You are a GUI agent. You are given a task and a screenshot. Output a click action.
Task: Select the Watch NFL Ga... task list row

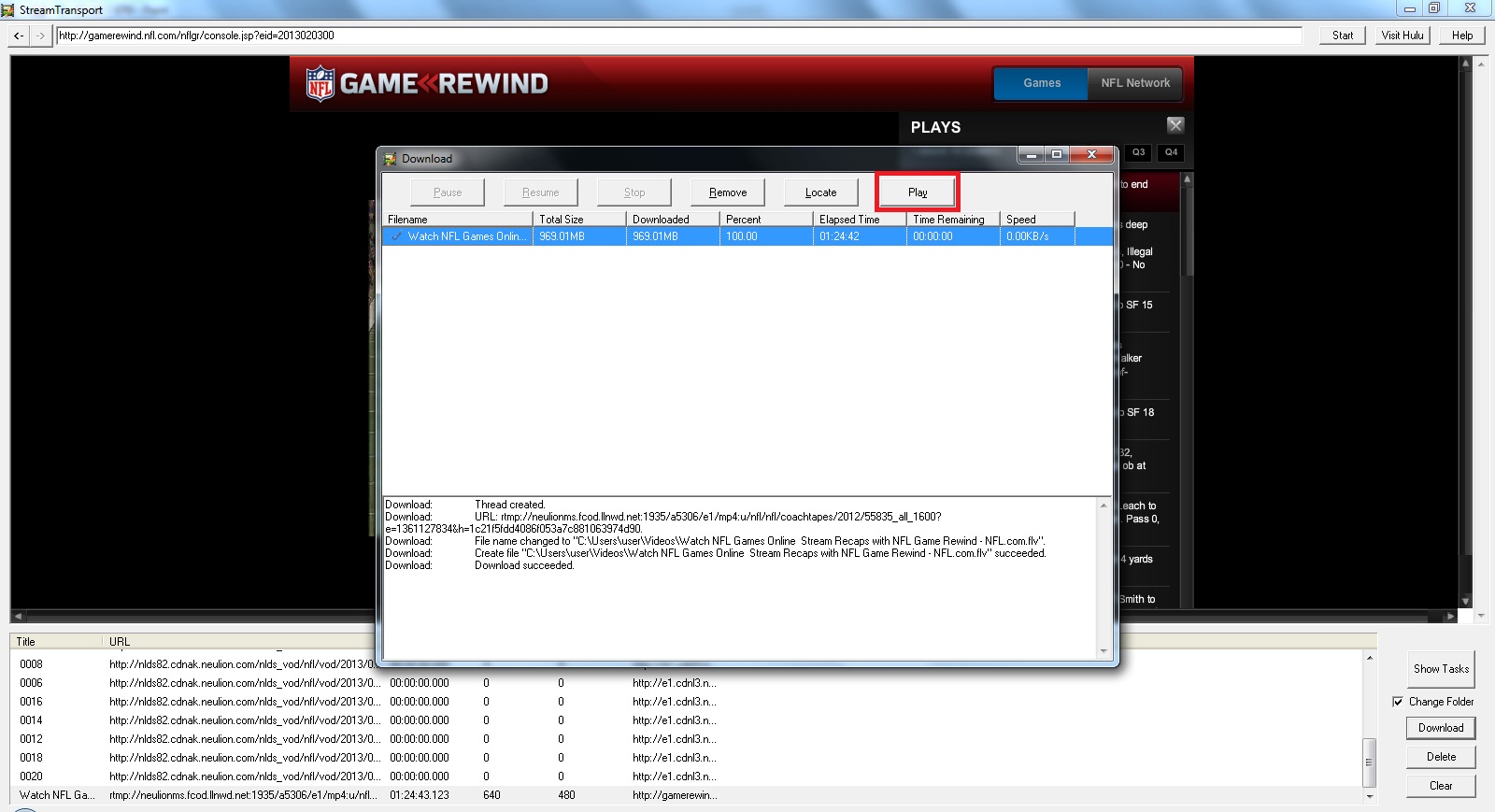click(687, 795)
